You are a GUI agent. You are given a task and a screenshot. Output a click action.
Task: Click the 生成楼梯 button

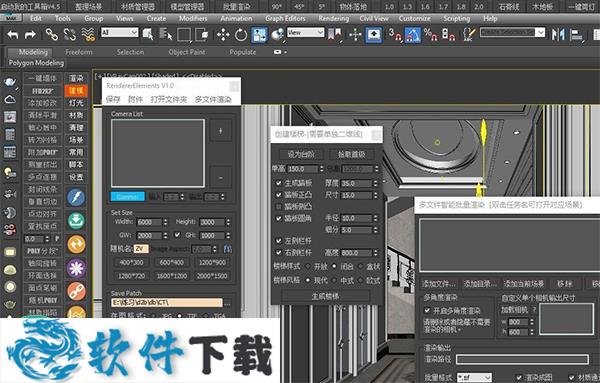(x=325, y=296)
